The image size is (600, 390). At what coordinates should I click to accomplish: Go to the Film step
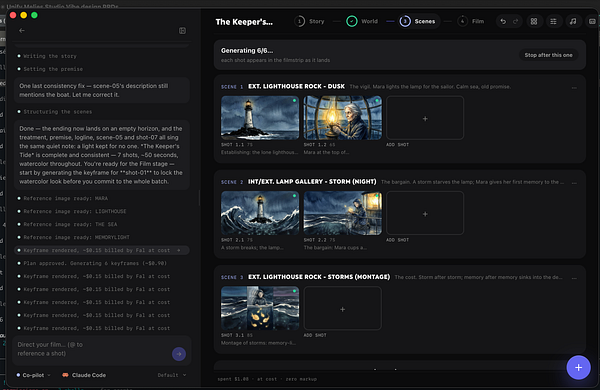click(x=471, y=21)
